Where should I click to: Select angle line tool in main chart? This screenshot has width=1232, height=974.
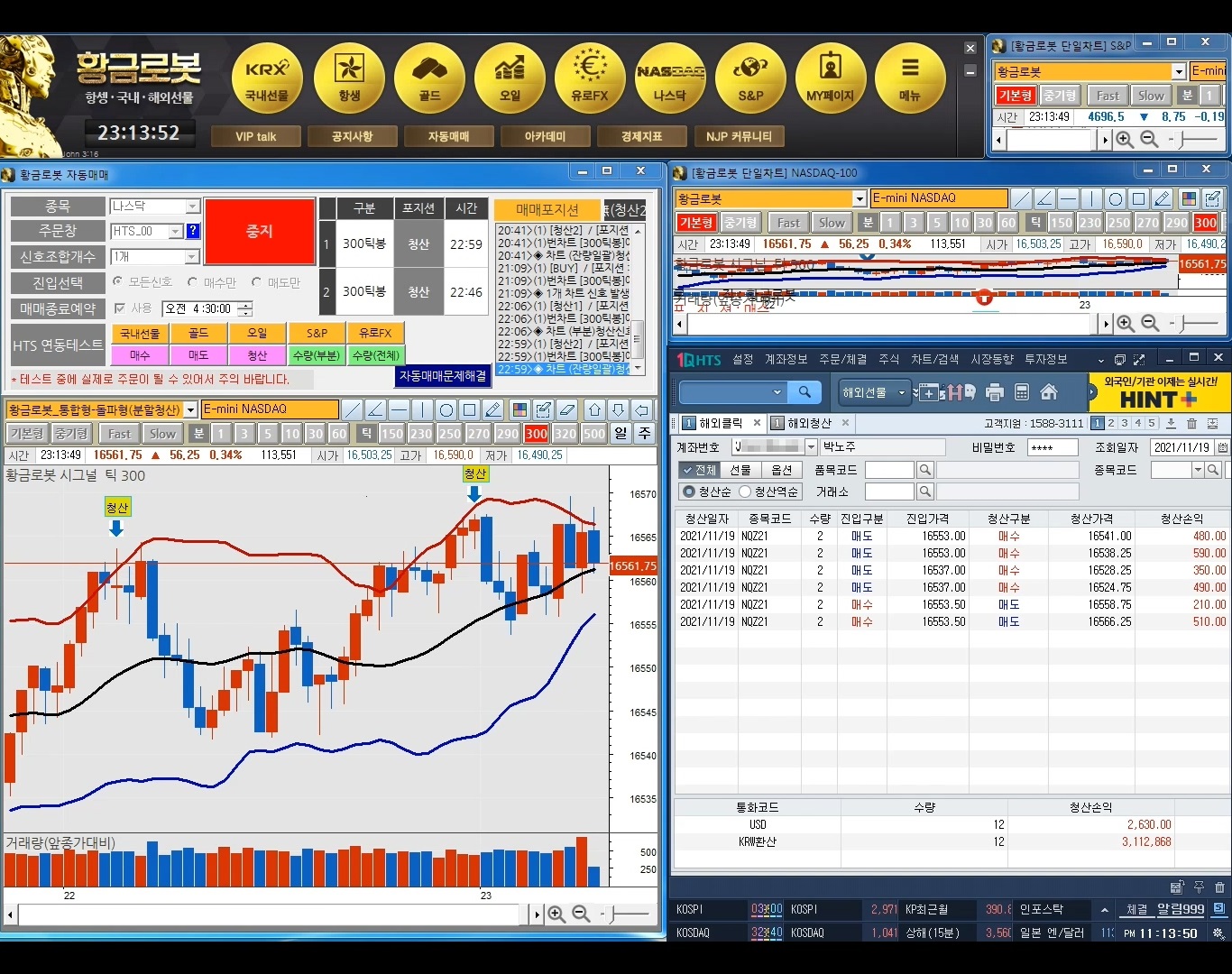pos(376,409)
